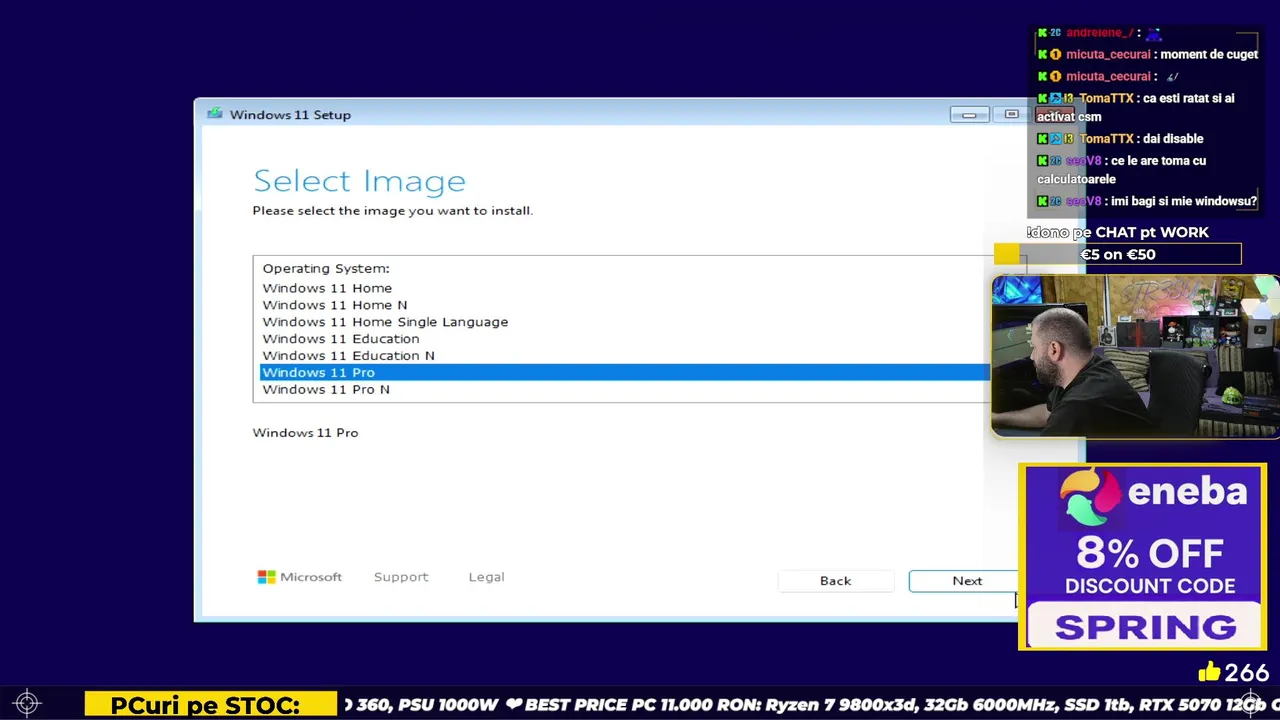Click the donation goal progress bar
The image size is (1280, 720).
1118,254
